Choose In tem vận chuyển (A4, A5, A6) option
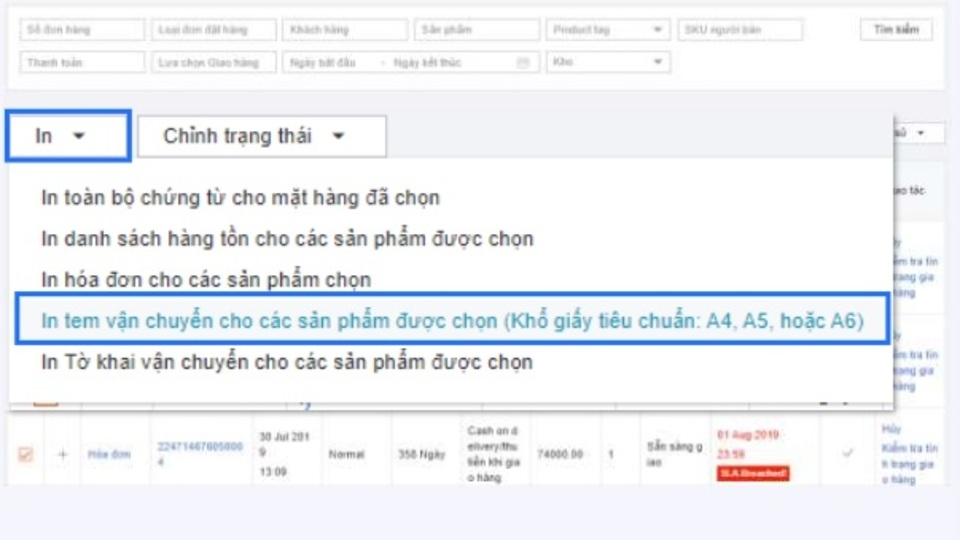The image size is (960, 540). pos(452,320)
